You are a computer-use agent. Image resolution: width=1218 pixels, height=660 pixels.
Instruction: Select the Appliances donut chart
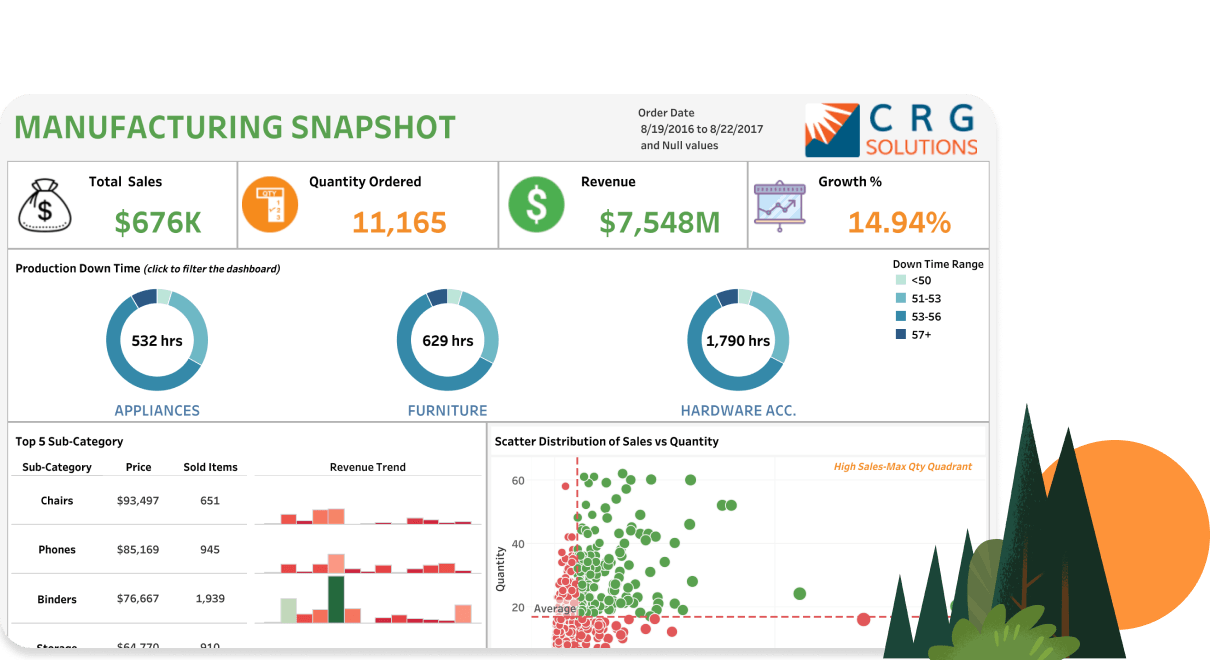[157, 341]
